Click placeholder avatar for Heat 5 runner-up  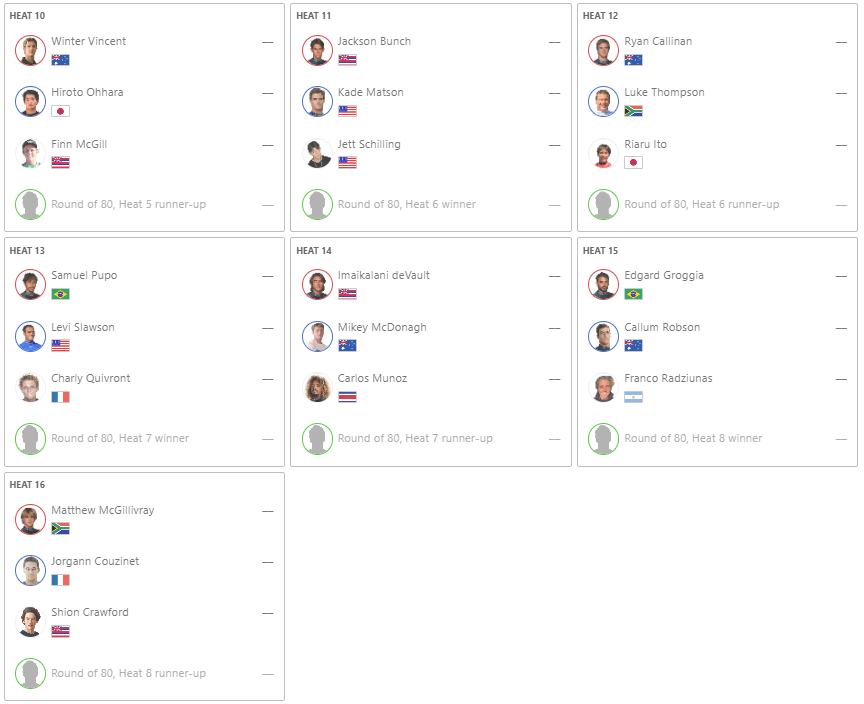point(31,204)
